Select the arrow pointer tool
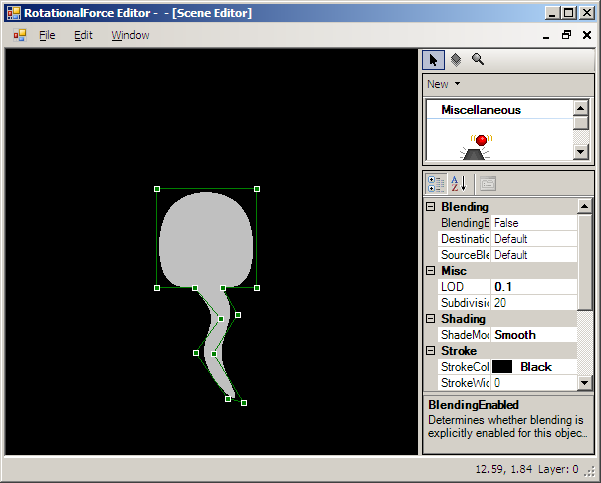601x483 pixels. pos(433,60)
